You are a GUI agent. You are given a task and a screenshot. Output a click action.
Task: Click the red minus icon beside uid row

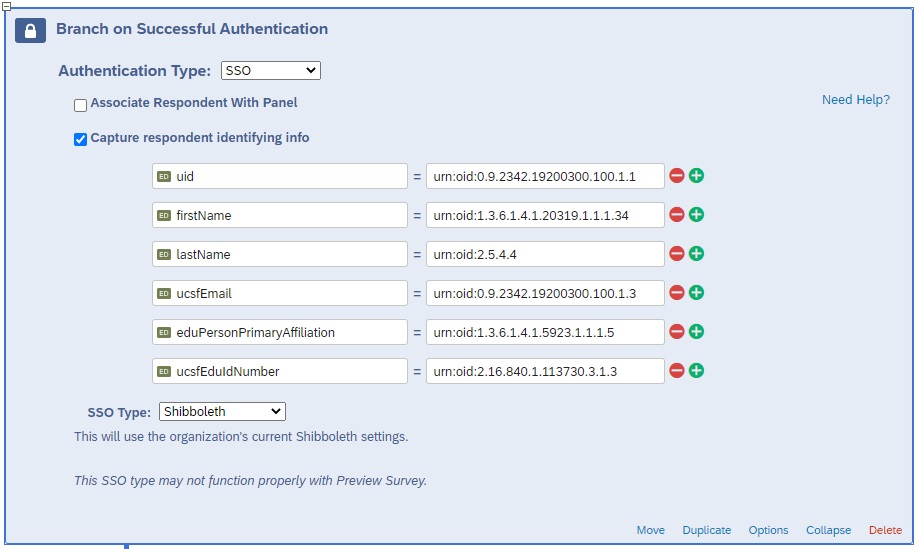(677, 176)
